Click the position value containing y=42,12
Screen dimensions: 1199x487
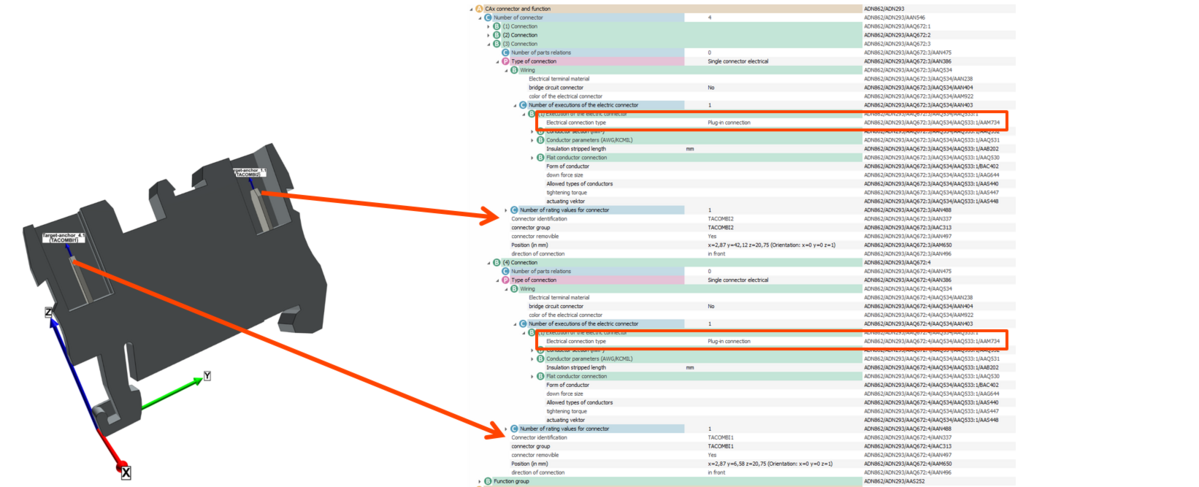coord(770,245)
